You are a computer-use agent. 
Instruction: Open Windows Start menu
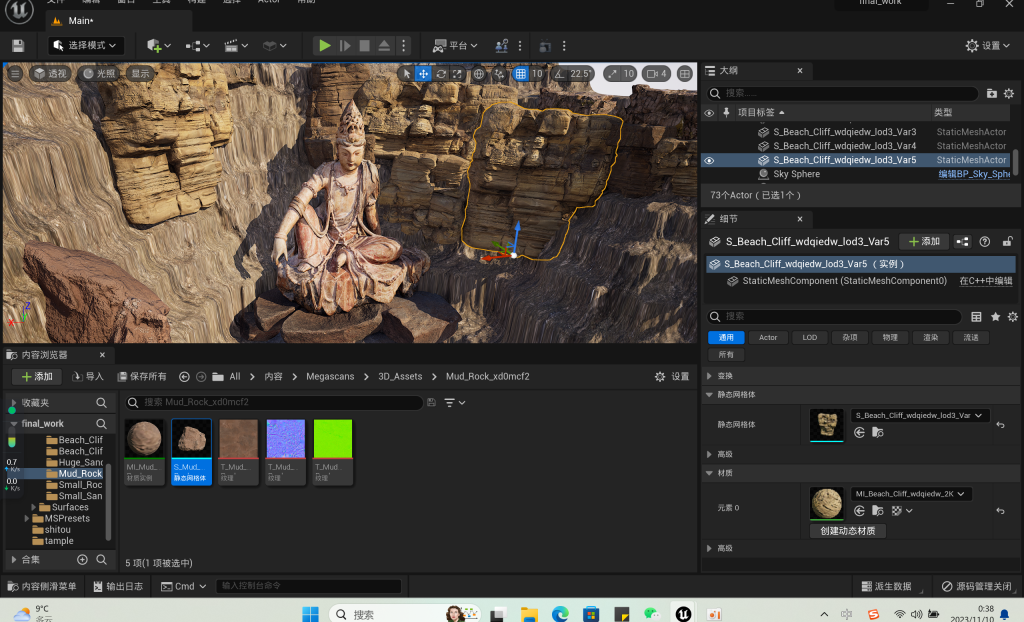[x=310, y=614]
